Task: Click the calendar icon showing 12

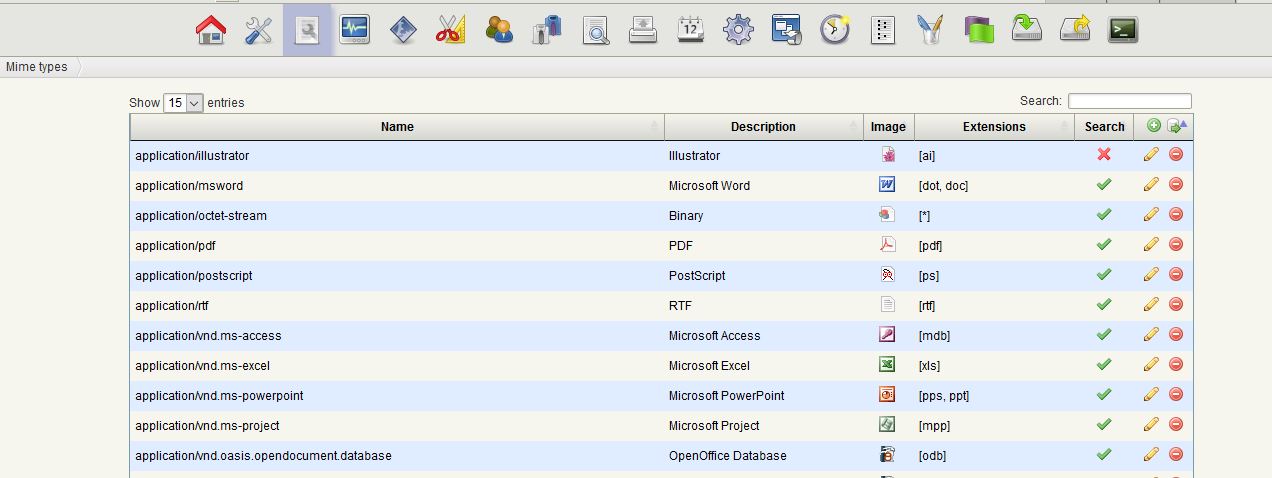Action: [690, 30]
